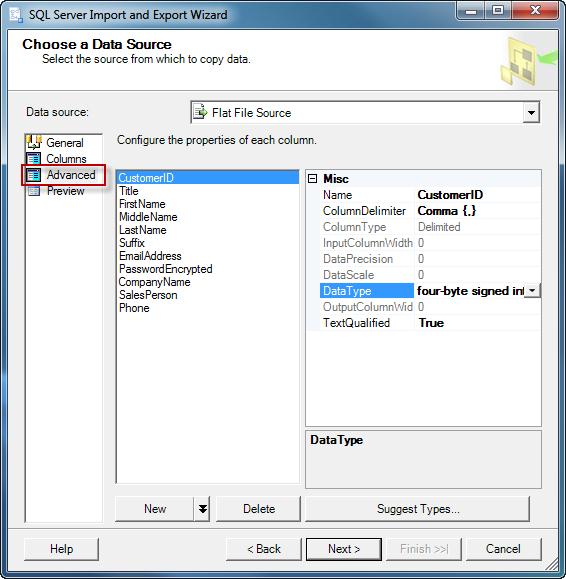Click the TextQualified property label

[x=356, y=323]
